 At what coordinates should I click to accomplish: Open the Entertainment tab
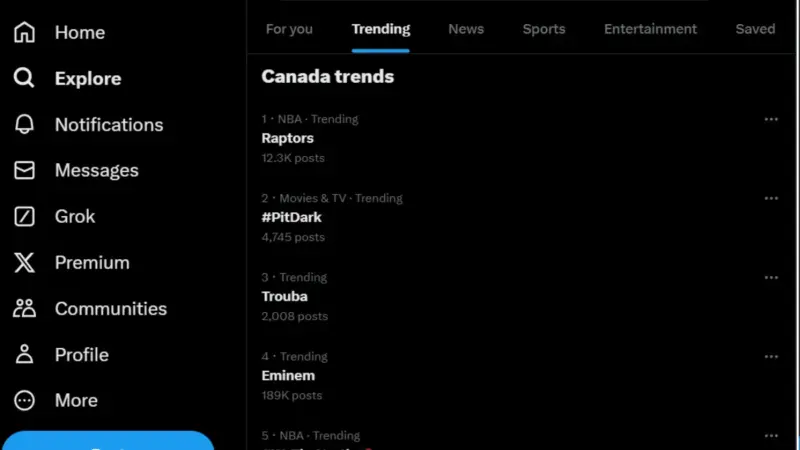click(650, 29)
